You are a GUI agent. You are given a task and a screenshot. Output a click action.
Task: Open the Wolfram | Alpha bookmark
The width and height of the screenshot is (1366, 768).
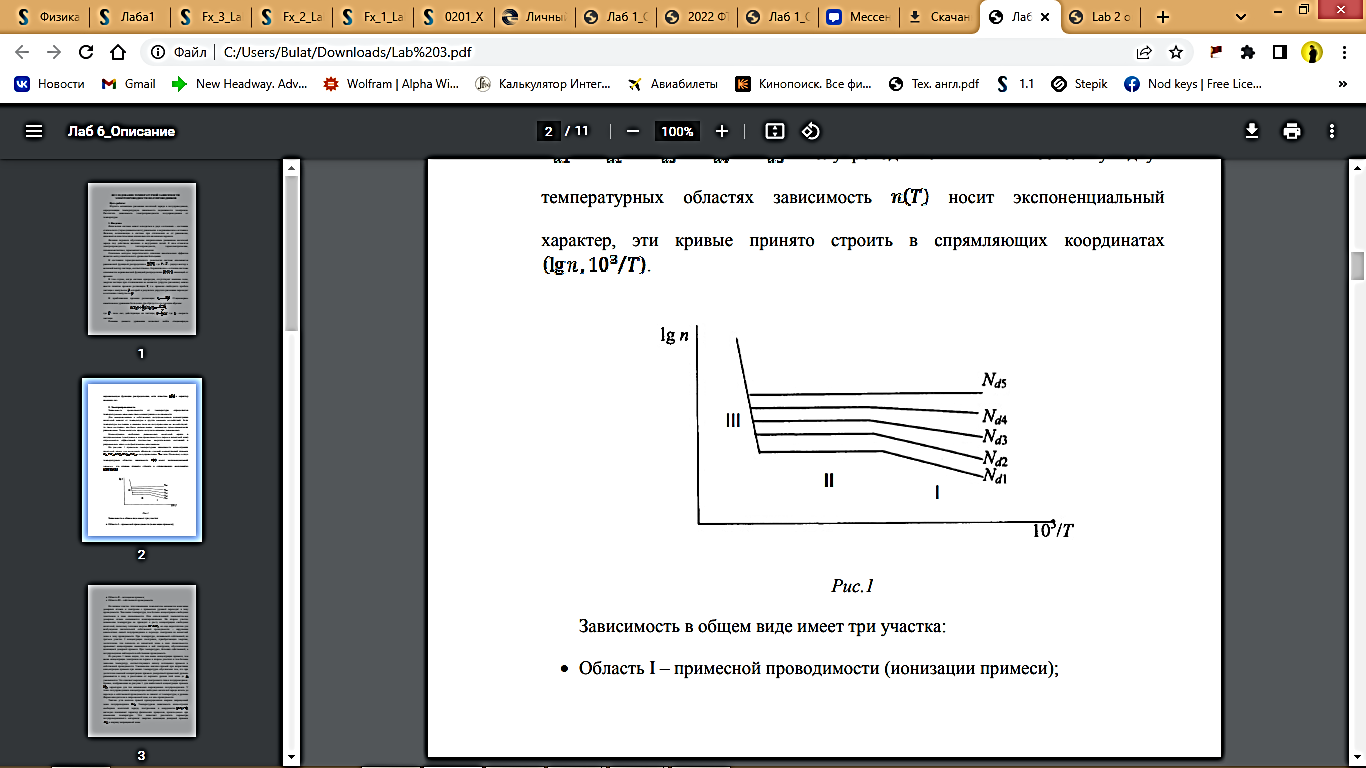391,84
